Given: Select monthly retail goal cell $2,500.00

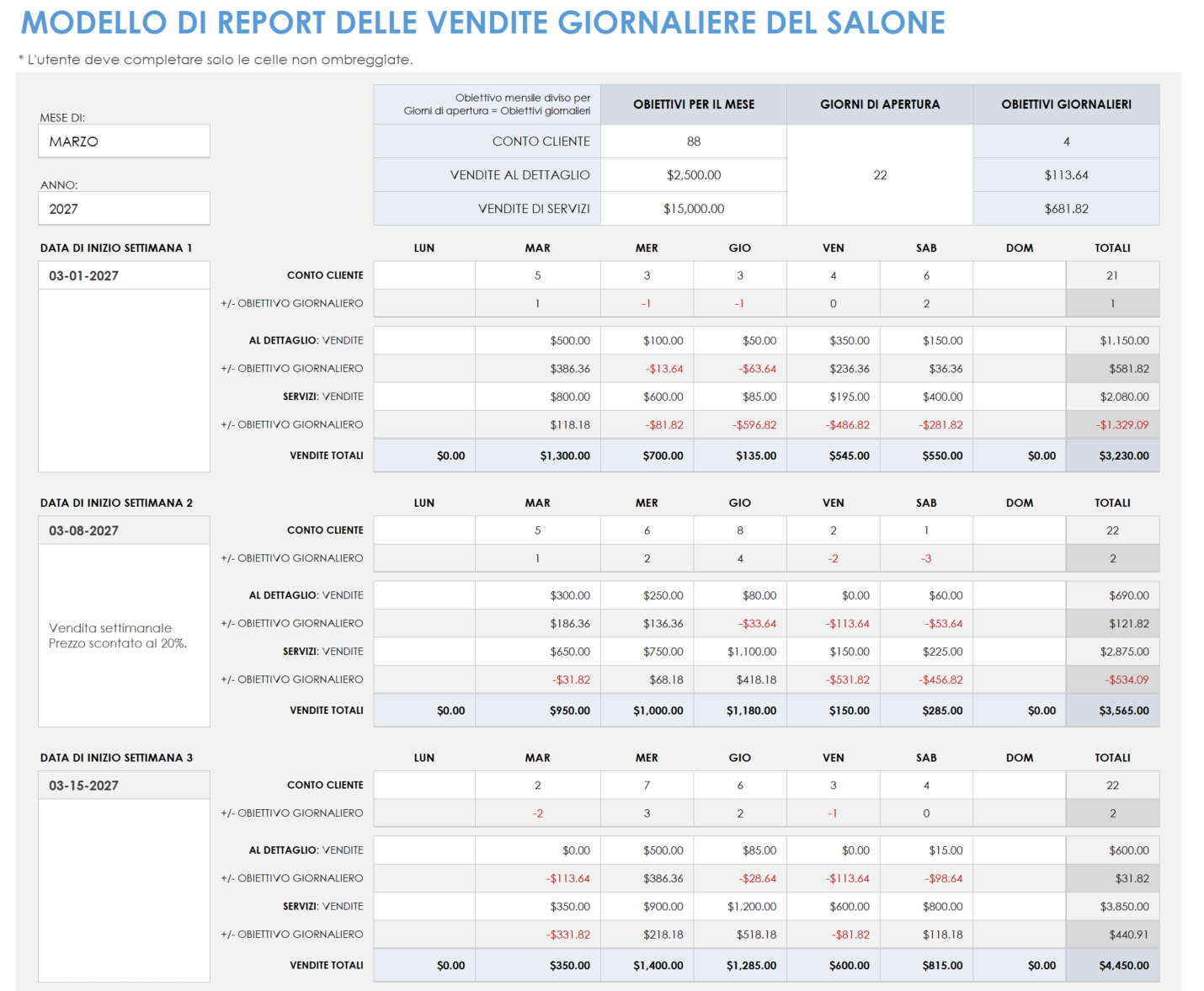Looking at the screenshot, I should (x=694, y=175).
